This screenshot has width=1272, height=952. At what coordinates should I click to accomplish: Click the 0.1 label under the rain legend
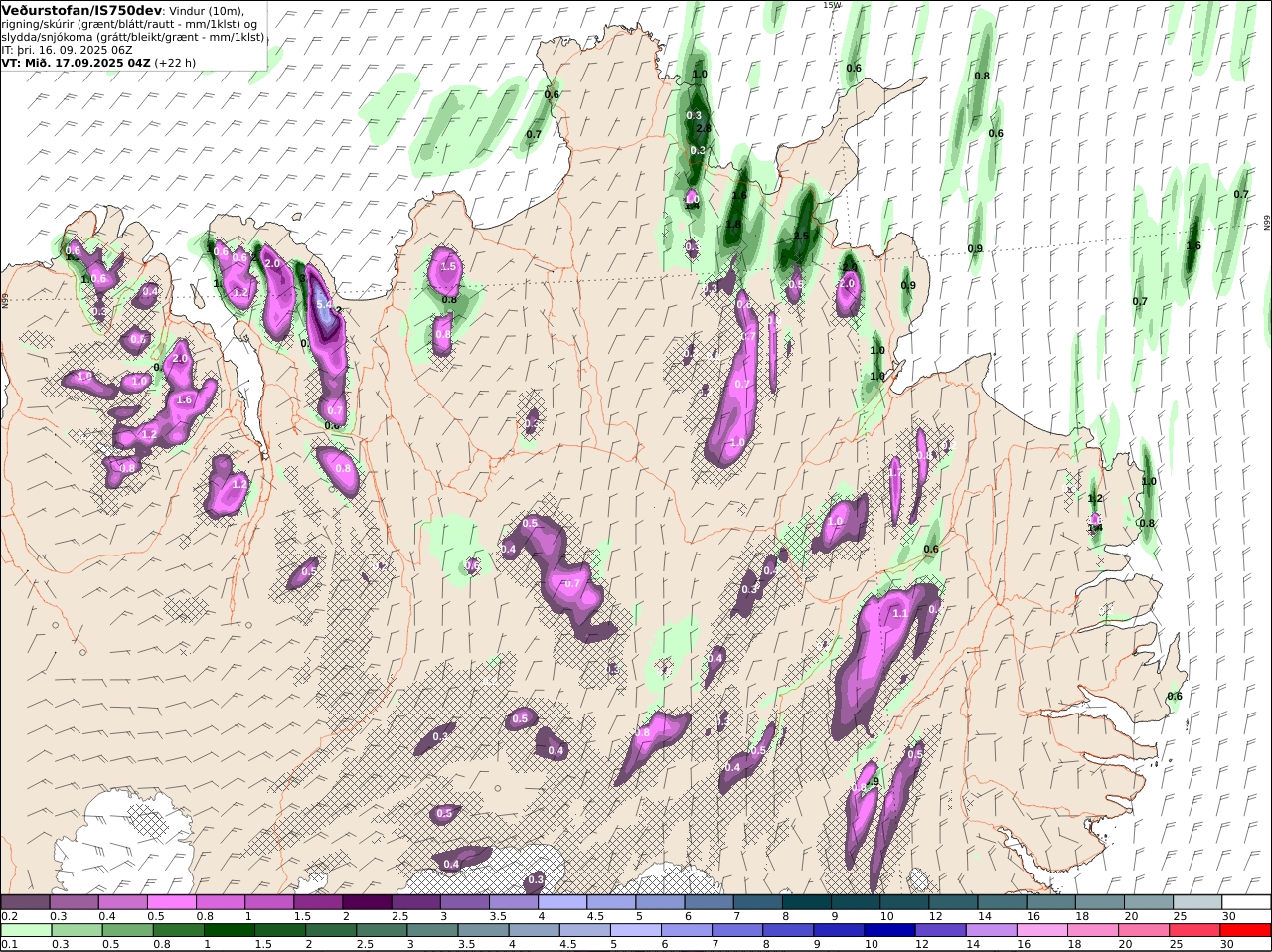click(10, 944)
